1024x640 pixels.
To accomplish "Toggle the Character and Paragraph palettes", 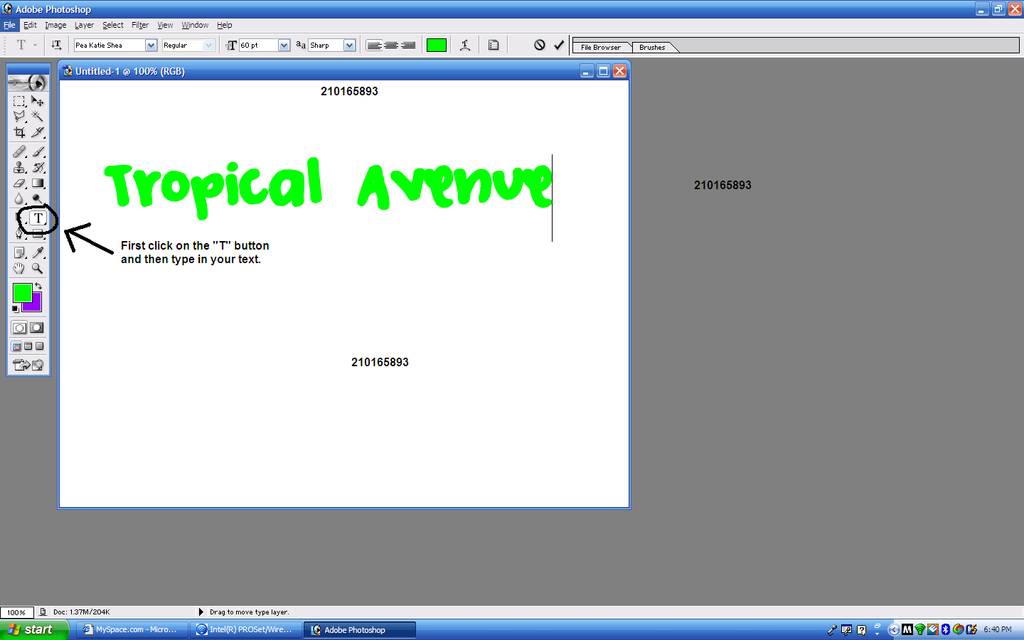I will 494,45.
